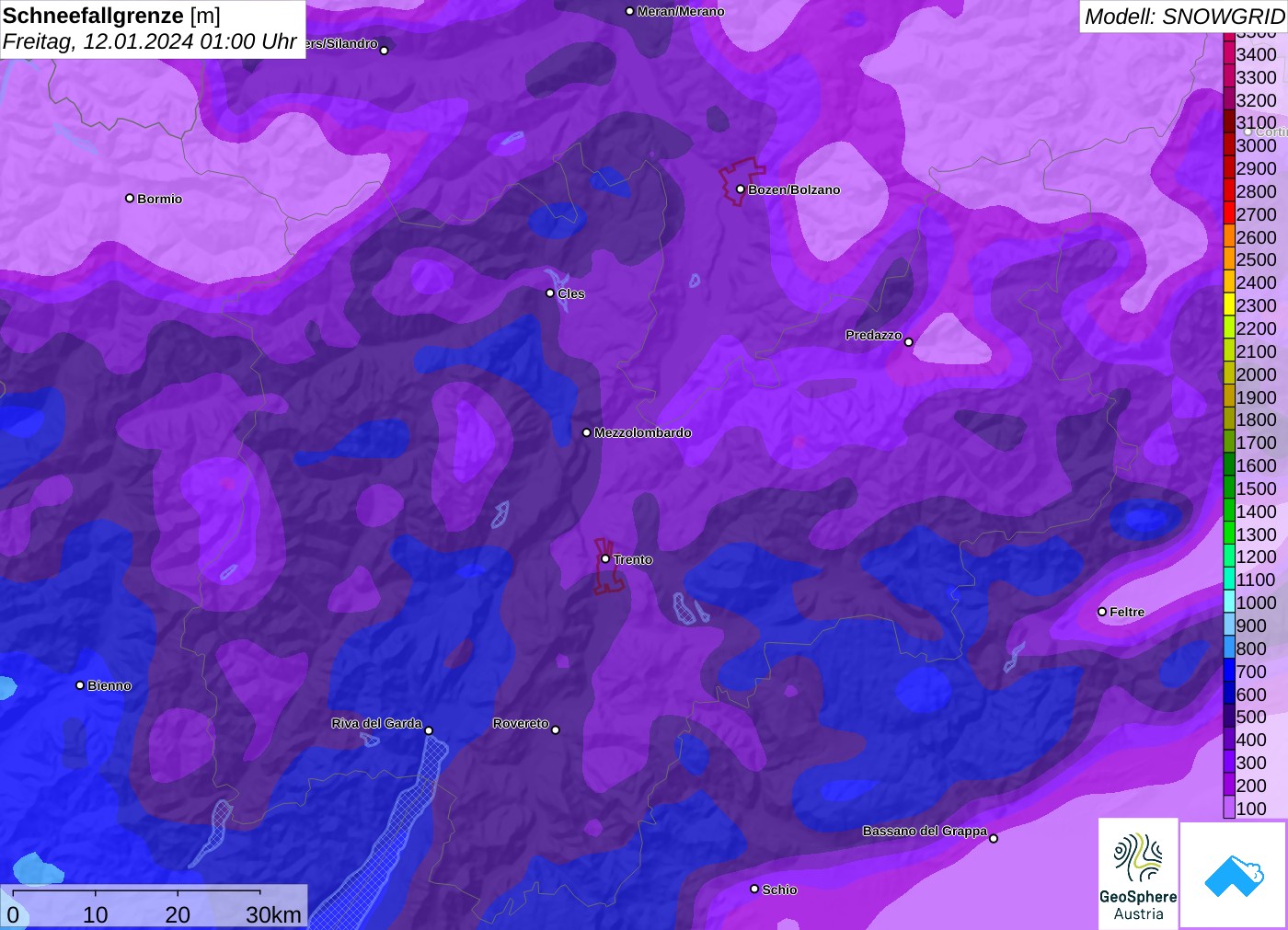
Task: Click the "20" scale bar label
Action: pos(178,914)
